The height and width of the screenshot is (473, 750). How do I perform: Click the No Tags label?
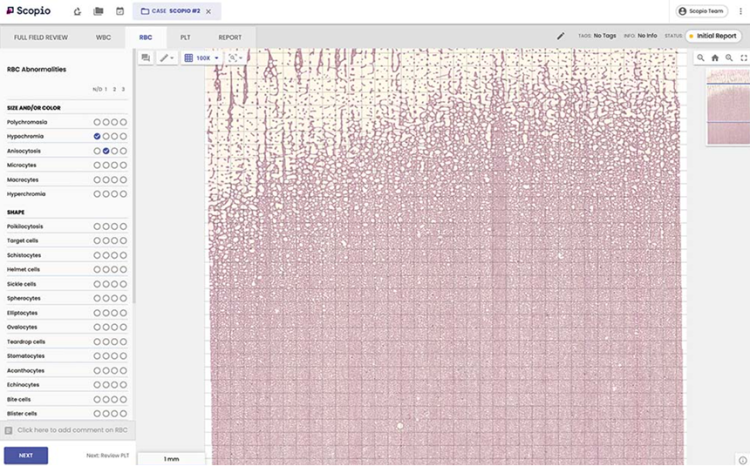pos(605,36)
